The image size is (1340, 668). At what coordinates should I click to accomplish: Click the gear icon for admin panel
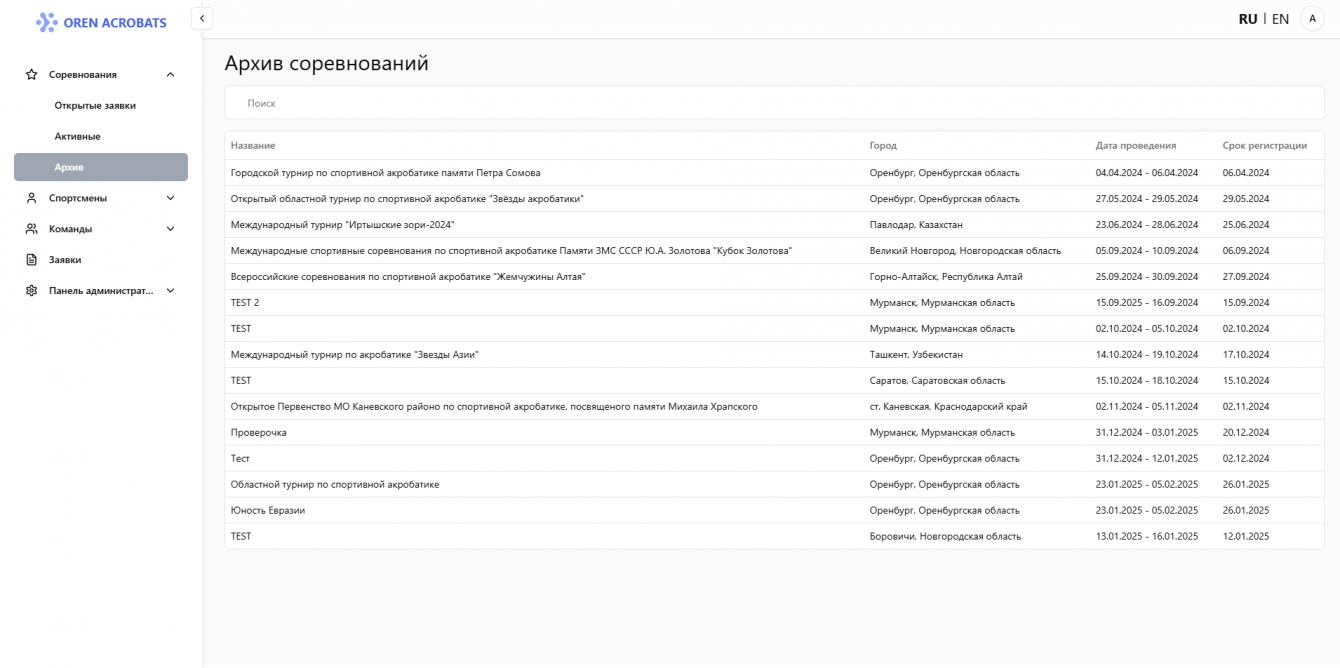click(31, 291)
